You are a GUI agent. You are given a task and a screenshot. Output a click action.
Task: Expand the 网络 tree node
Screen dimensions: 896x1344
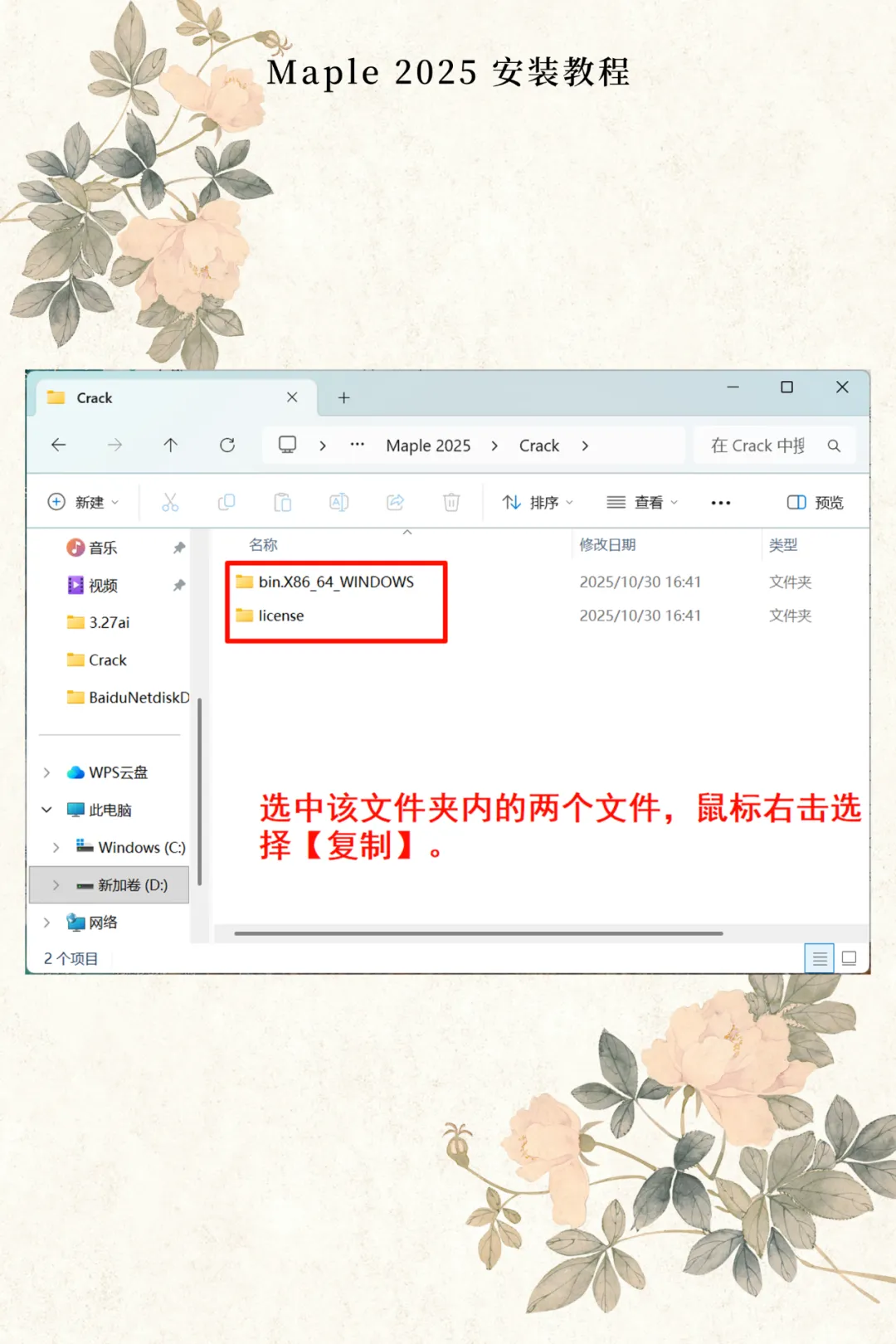47,923
